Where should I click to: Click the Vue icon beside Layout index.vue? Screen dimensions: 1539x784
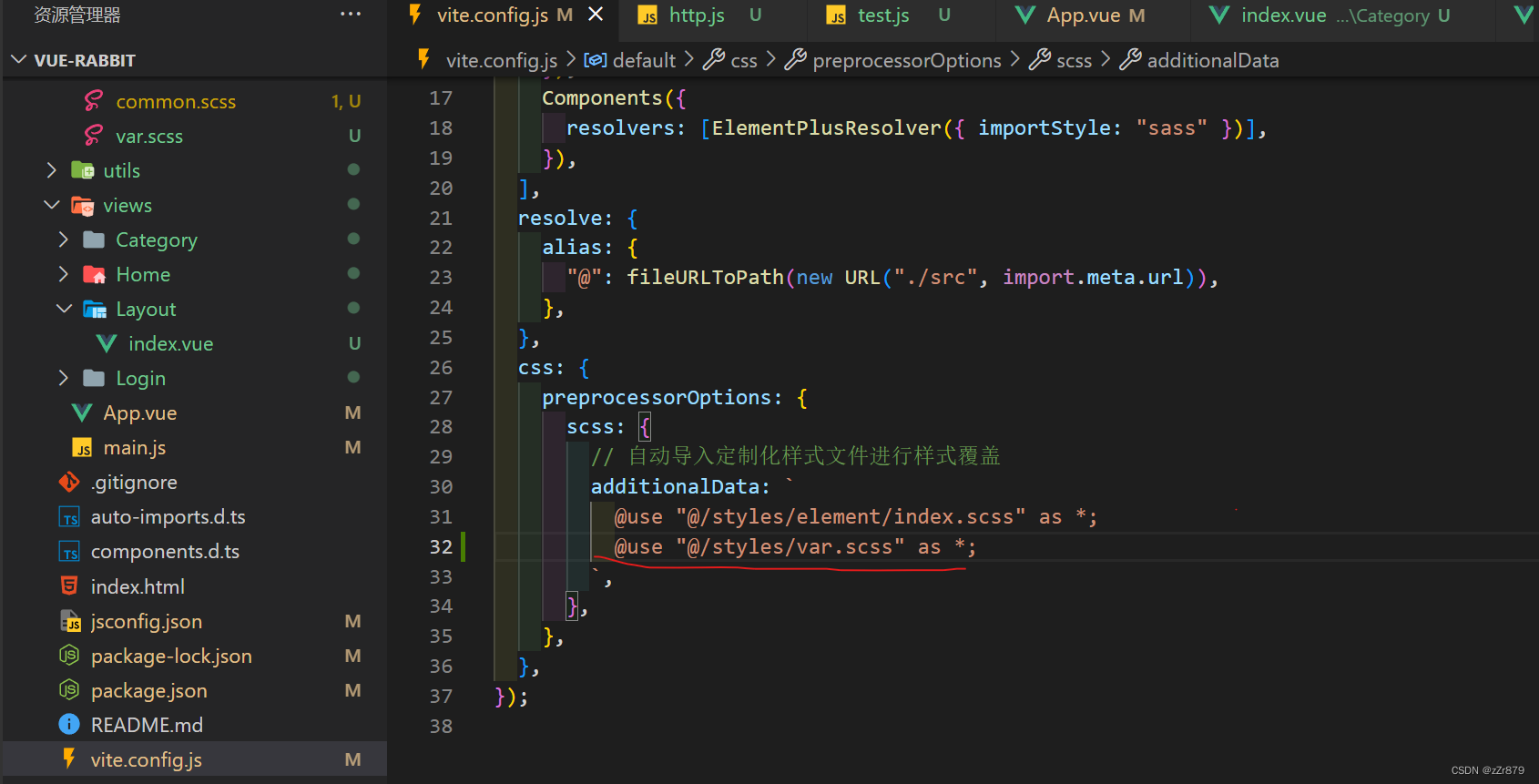107,343
